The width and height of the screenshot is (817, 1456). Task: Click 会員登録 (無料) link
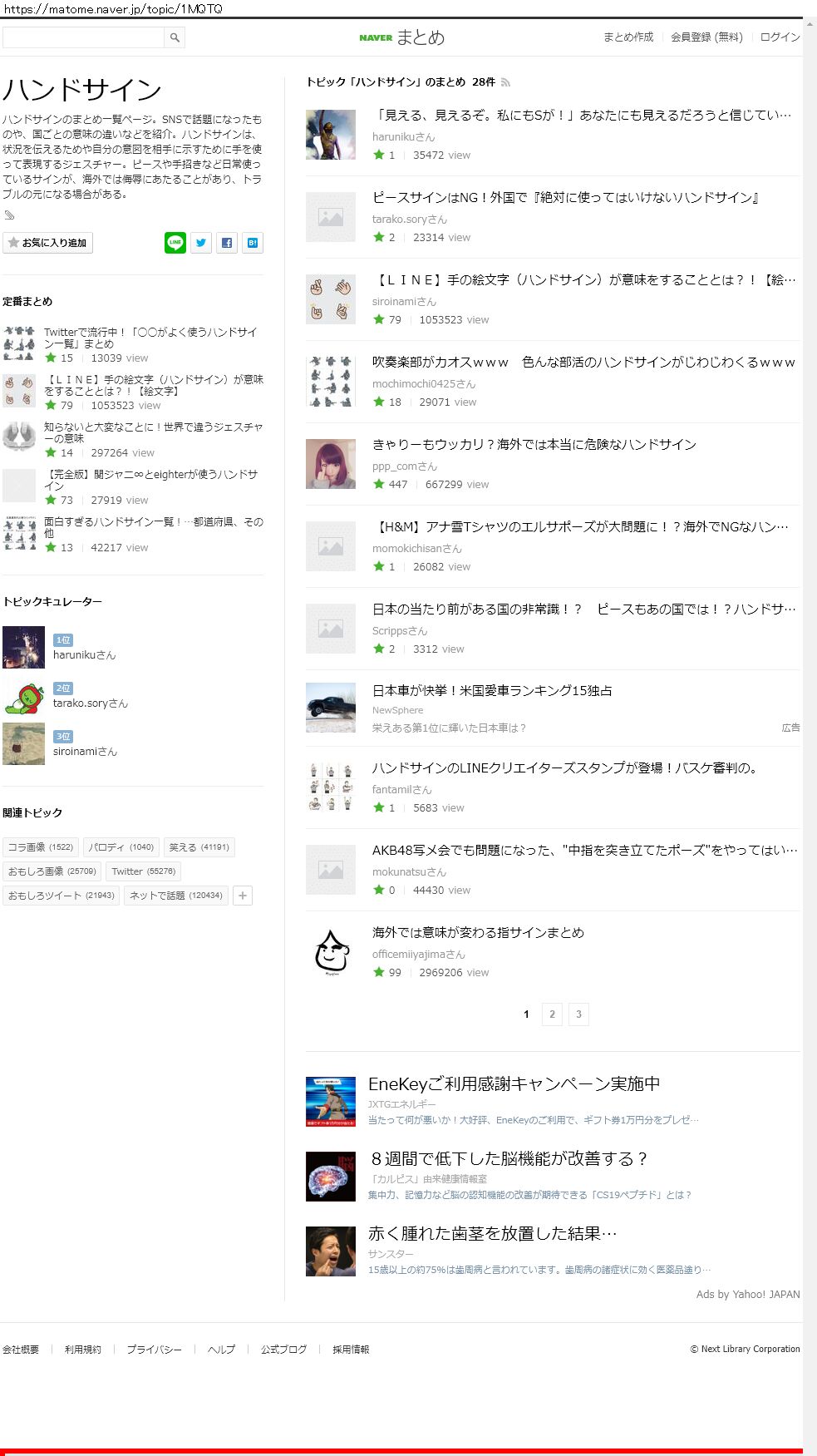point(706,37)
